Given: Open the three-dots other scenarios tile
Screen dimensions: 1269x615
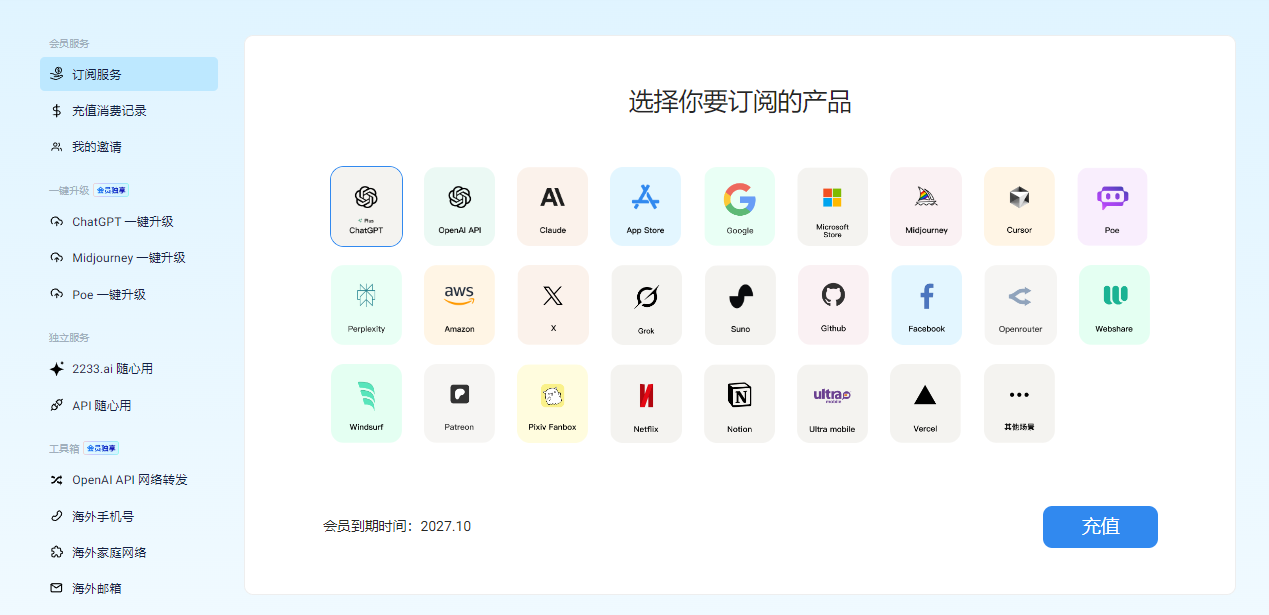Looking at the screenshot, I should pos(1019,403).
